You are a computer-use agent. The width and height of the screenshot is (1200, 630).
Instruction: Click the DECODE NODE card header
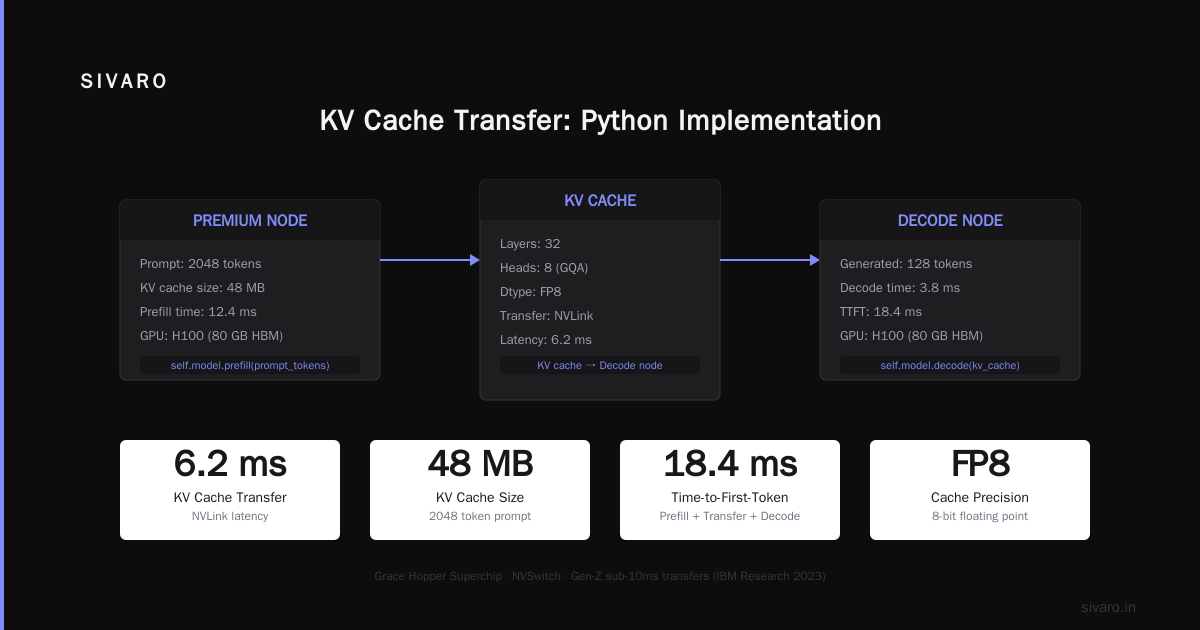point(950,221)
